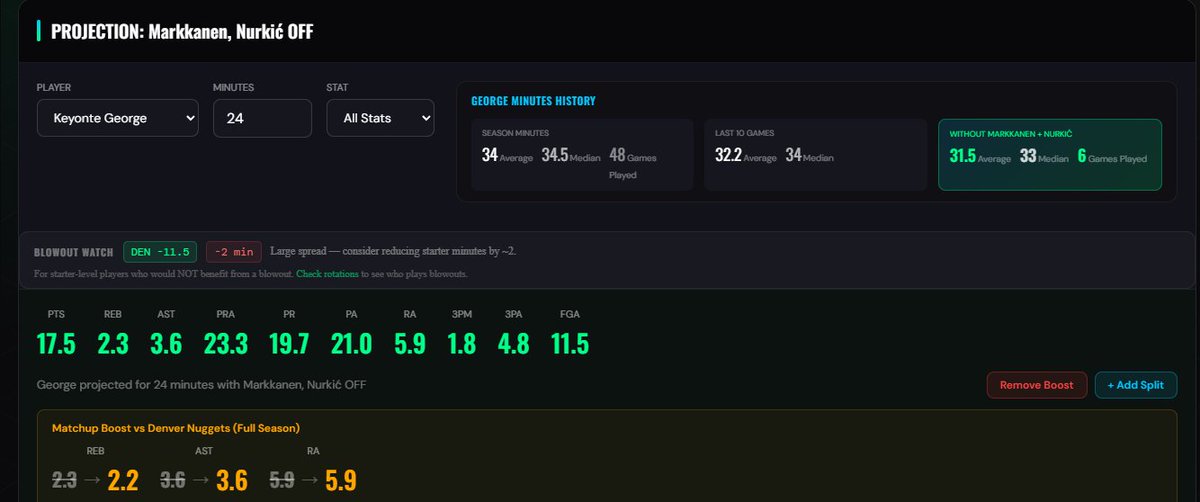Click the PTS projection value 17.5

click(56, 344)
